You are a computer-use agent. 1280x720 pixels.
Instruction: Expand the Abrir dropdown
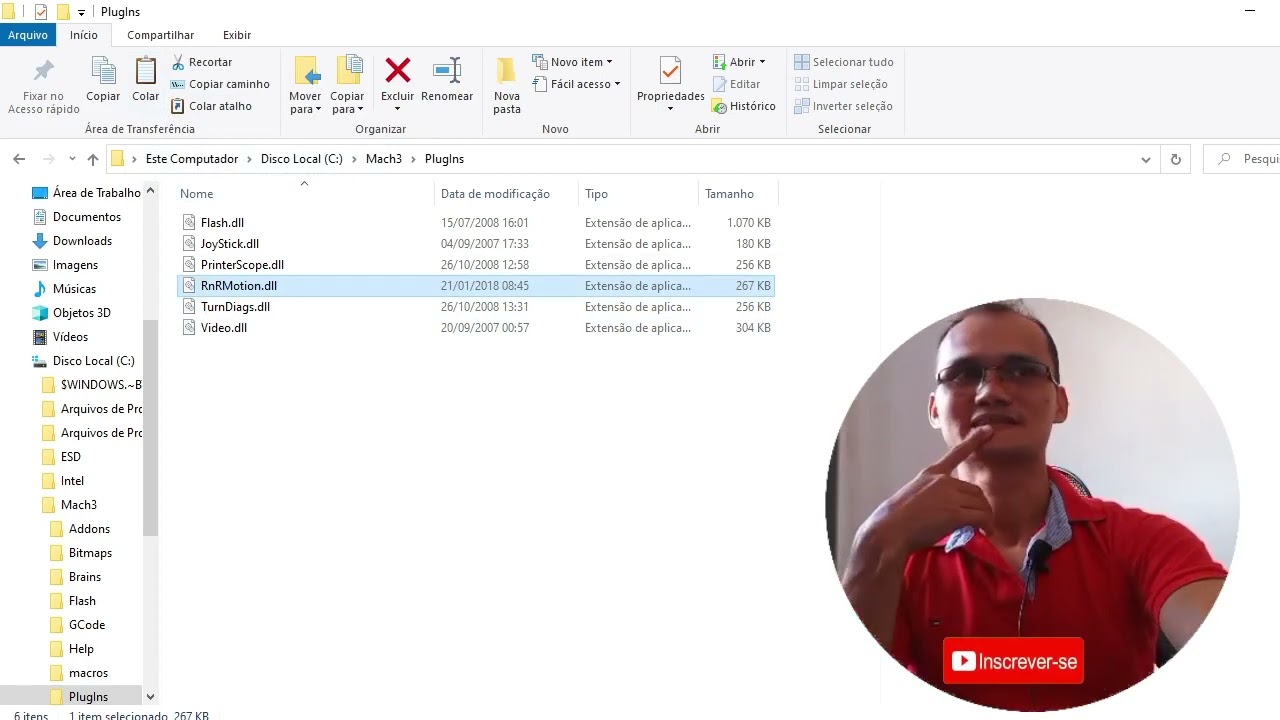[x=739, y=62]
